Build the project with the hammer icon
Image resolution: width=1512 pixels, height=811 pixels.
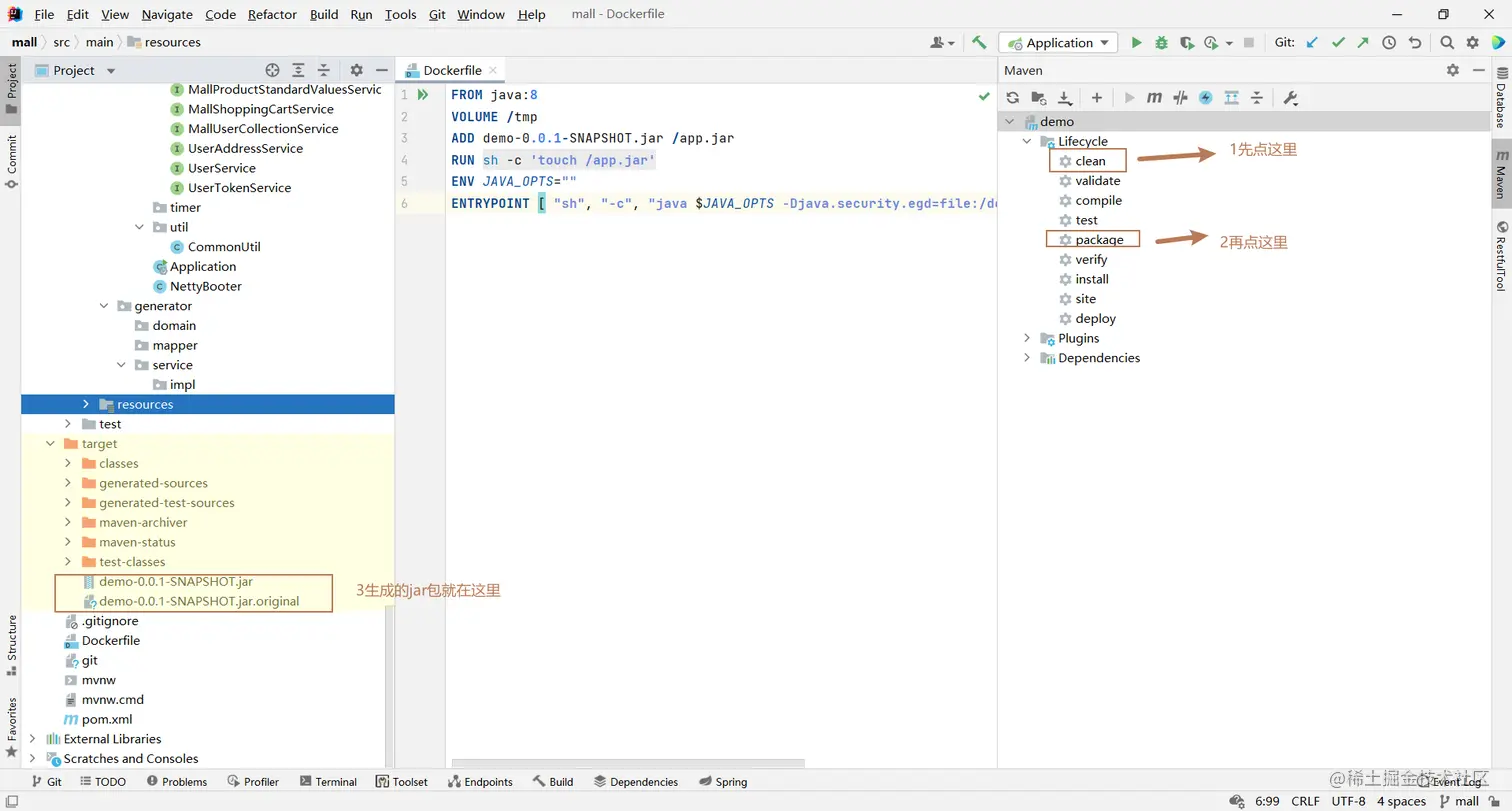click(979, 43)
